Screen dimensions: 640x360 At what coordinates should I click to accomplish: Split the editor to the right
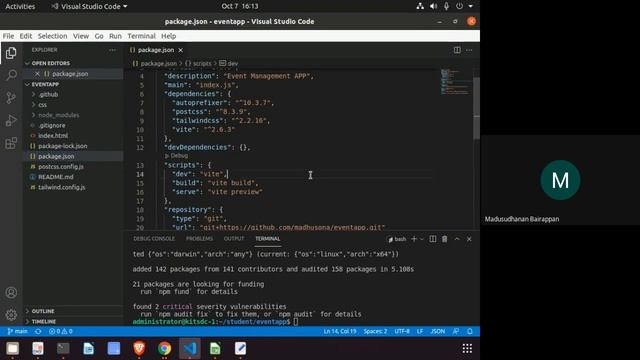(457, 50)
